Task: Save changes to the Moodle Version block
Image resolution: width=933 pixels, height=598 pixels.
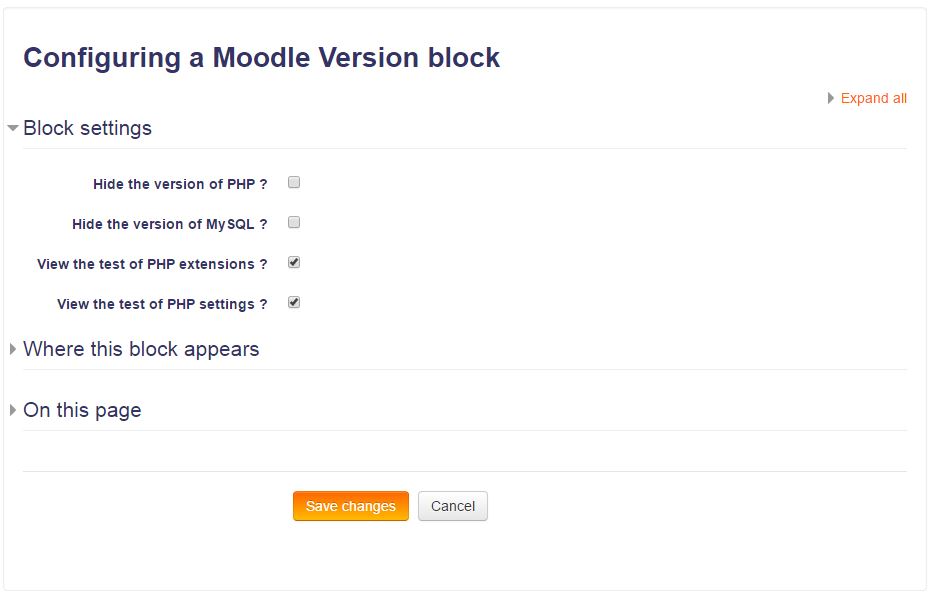Action: (x=350, y=506)
